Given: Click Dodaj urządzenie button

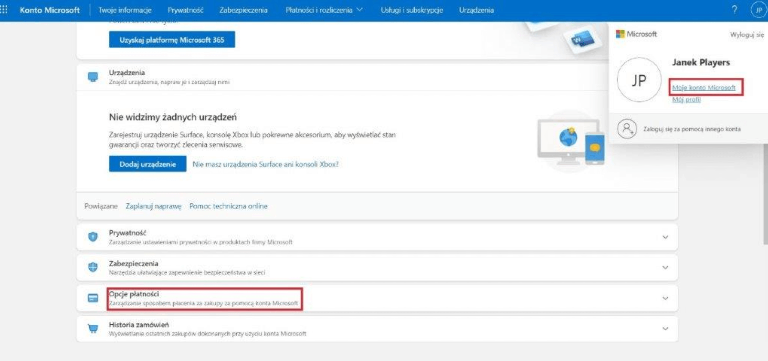Looking at the screenshot, I should click(x=147, y=164).
